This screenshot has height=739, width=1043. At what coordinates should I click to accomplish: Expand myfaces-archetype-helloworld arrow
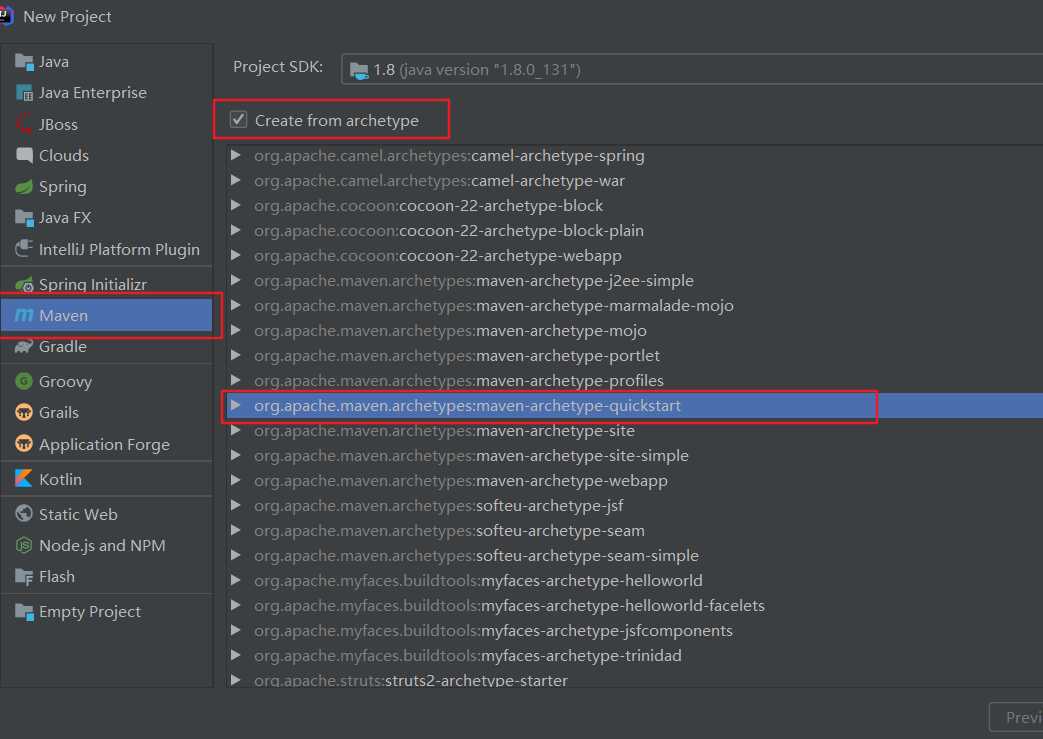pos(235,580)
